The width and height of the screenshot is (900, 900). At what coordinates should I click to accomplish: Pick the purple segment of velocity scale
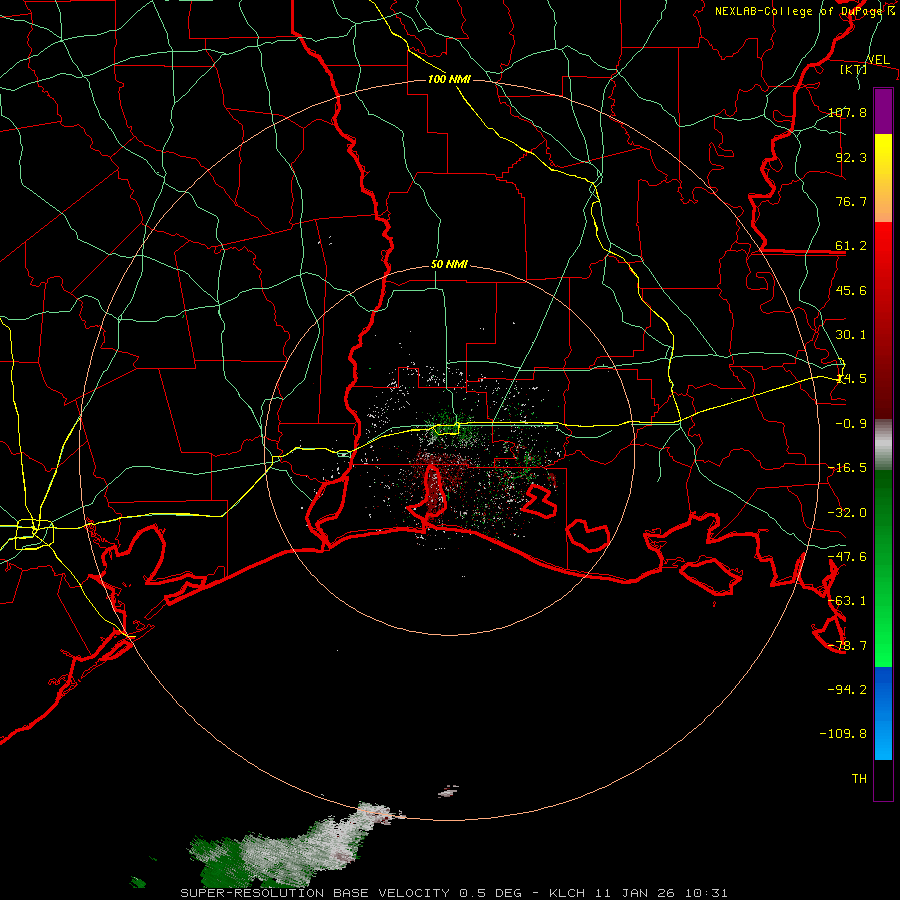tap(883, 111)
